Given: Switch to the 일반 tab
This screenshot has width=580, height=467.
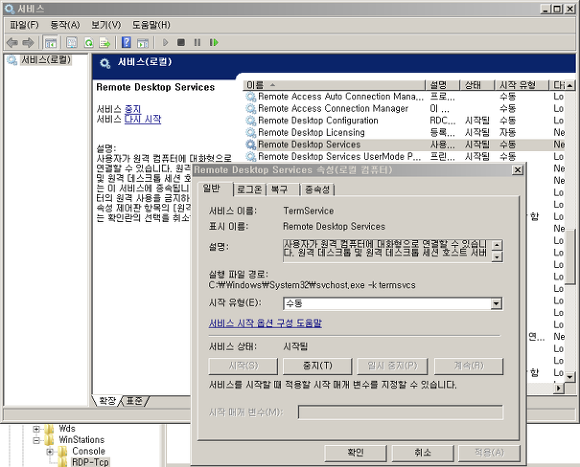Looking at the screenshot, I should (212, 189).
